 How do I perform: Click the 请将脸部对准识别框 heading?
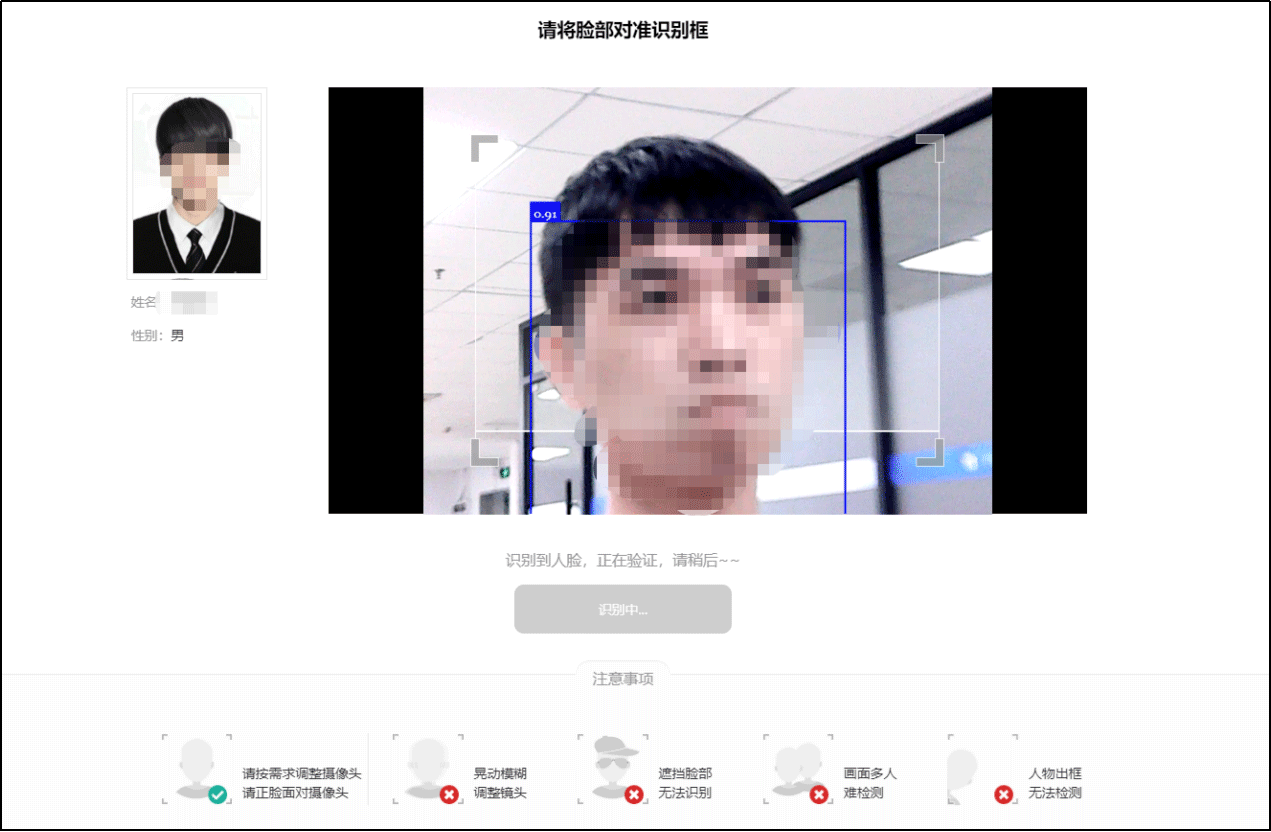(x=622, y=30)
